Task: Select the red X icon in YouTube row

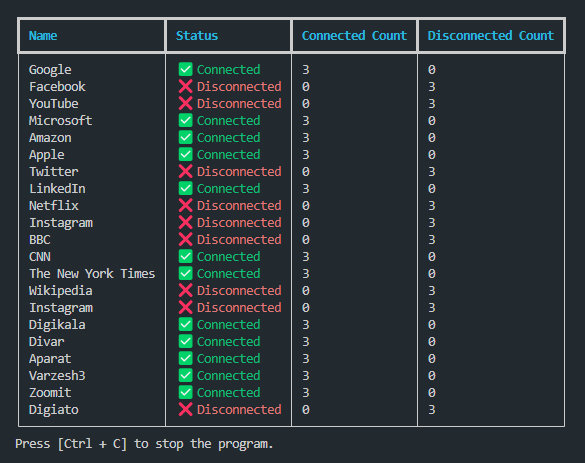Action: [x=185, y=103]
